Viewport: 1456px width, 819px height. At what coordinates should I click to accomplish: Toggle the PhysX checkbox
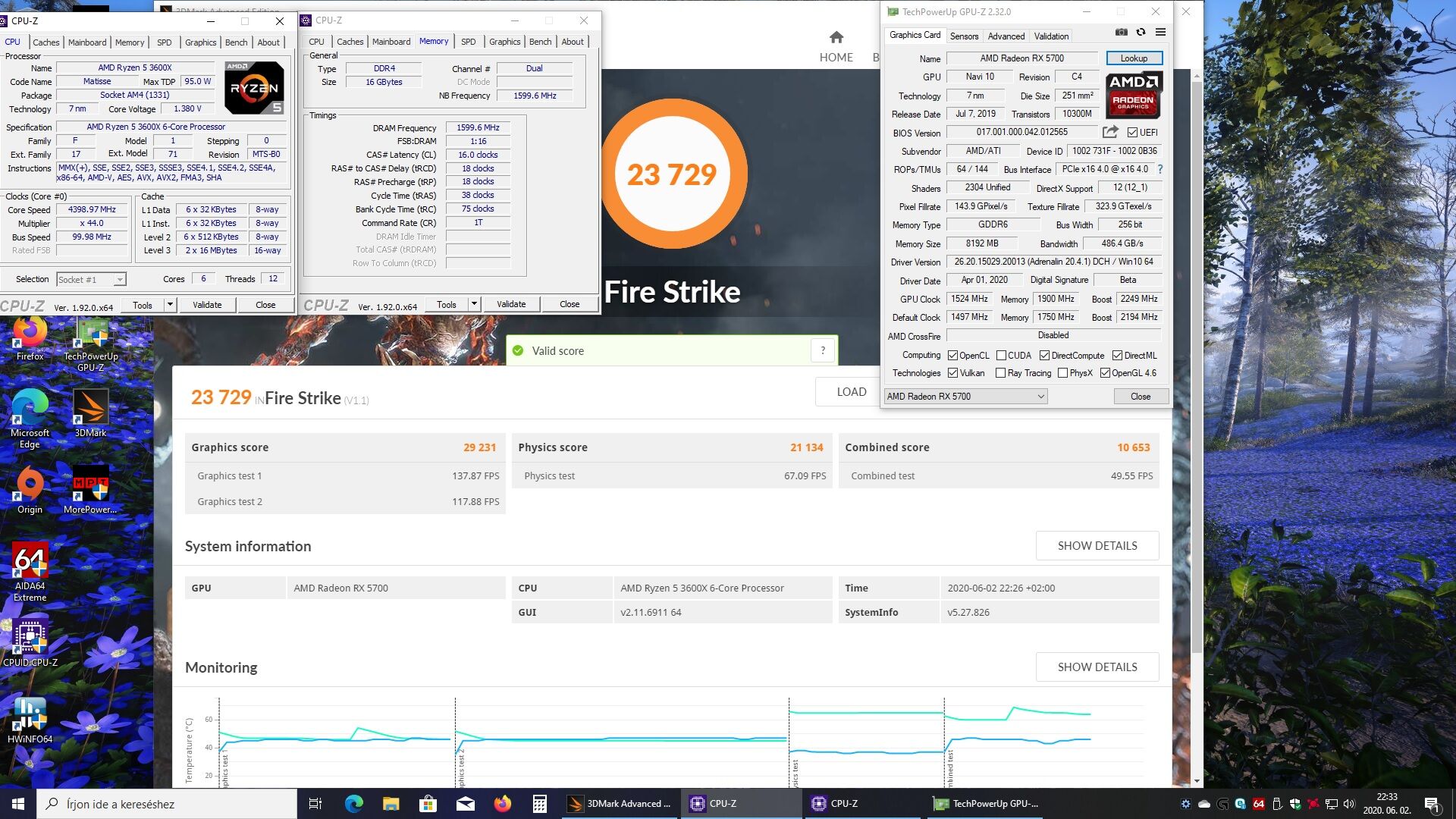coord(1063,373)
